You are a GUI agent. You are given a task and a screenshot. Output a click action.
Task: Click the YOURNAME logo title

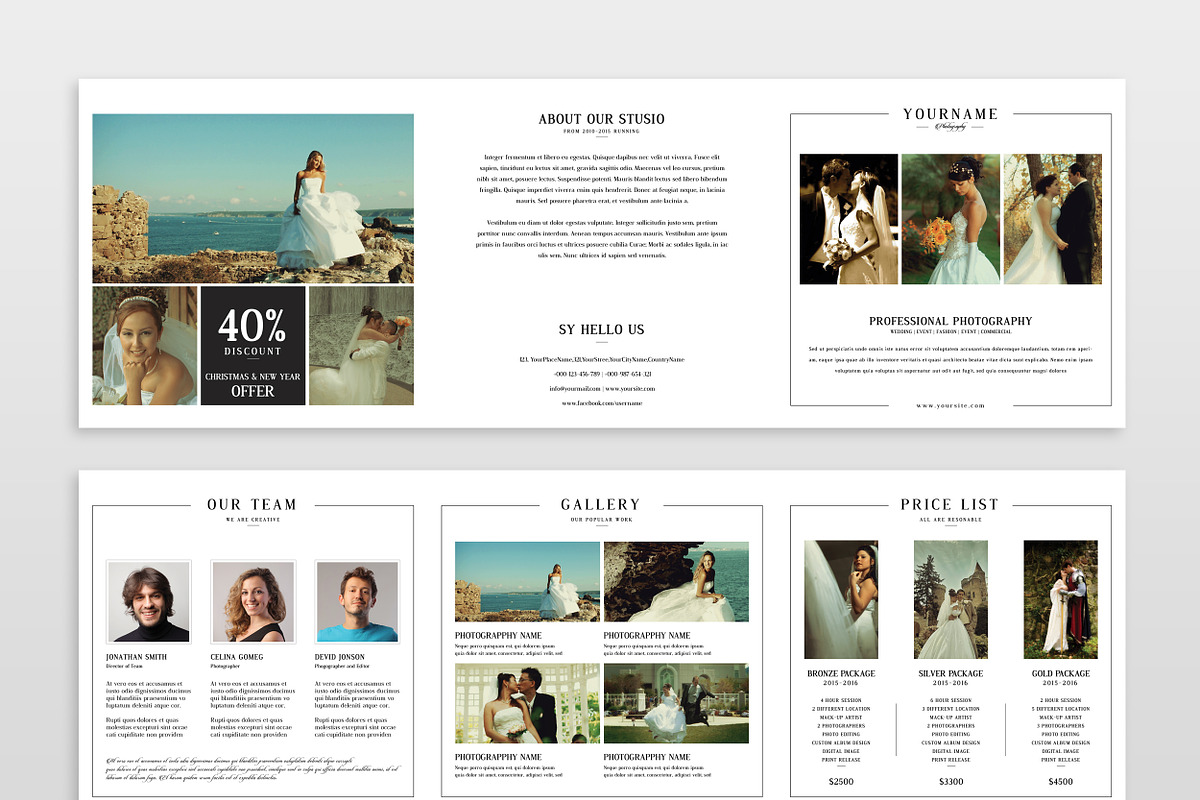[950, 114]
